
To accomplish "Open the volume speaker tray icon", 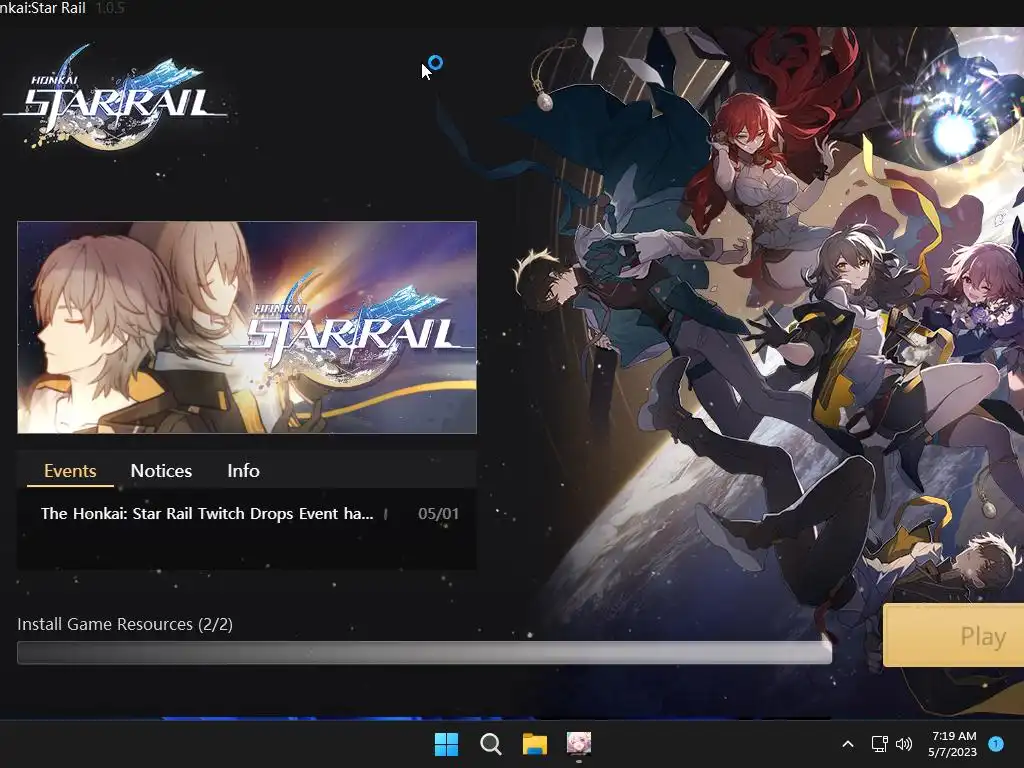I will point(904,744).
